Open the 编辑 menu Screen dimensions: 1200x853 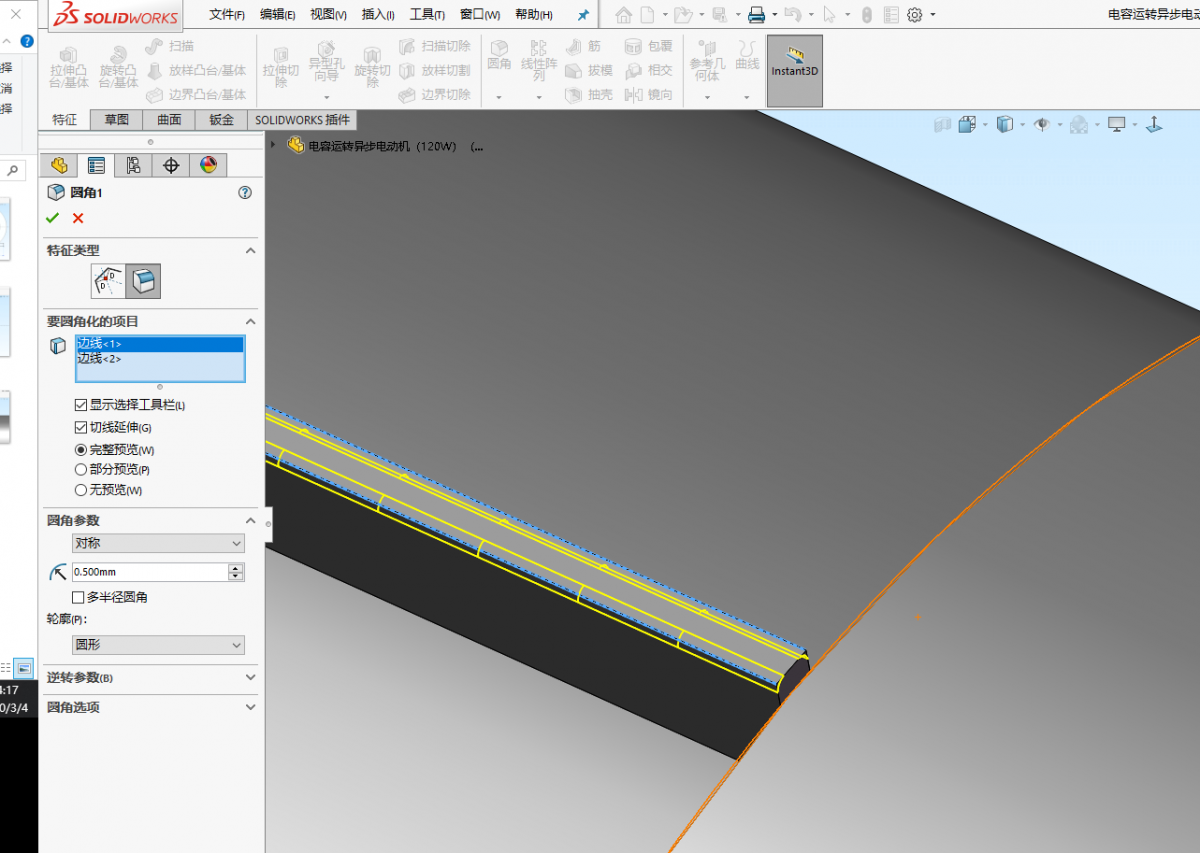point(277,14)
